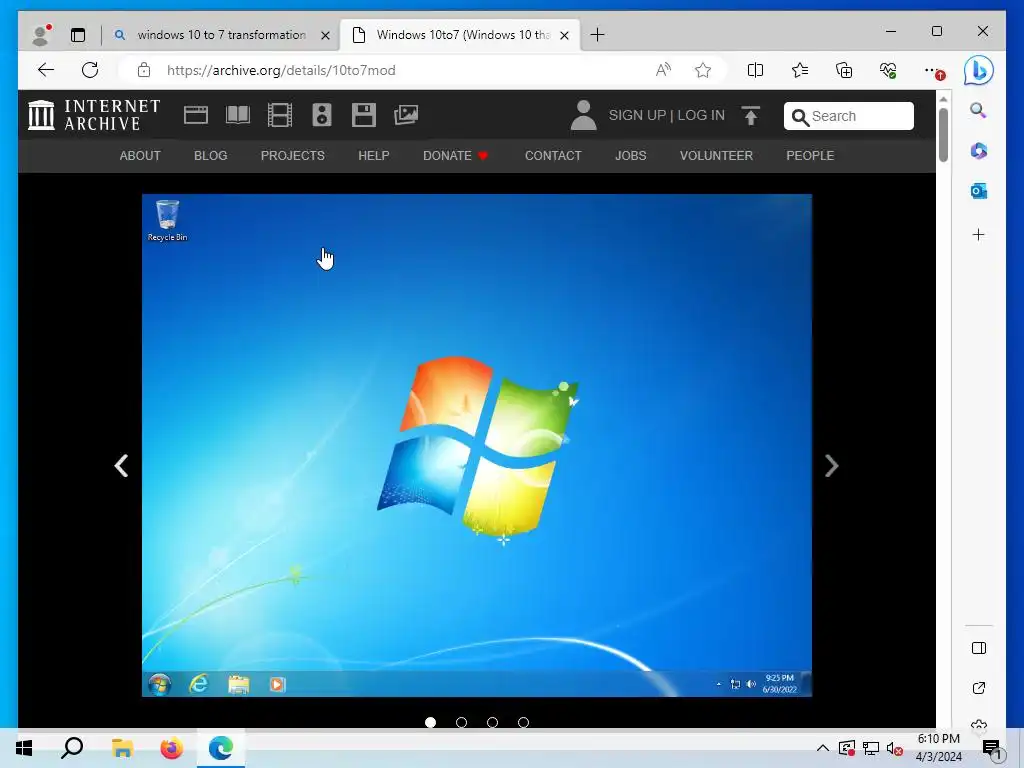Show hidden tray icons chevron
Screen dimensions: 1024x768
[823, 748]
